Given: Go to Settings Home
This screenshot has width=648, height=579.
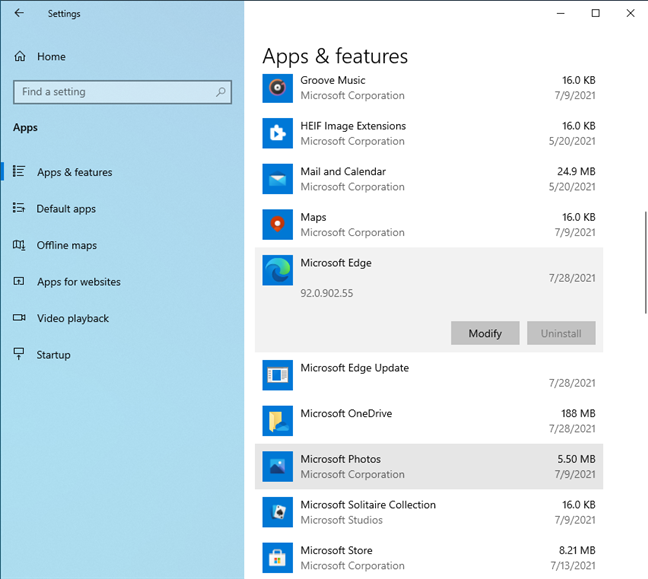Looking at the screenshot, I should [50, 57].
